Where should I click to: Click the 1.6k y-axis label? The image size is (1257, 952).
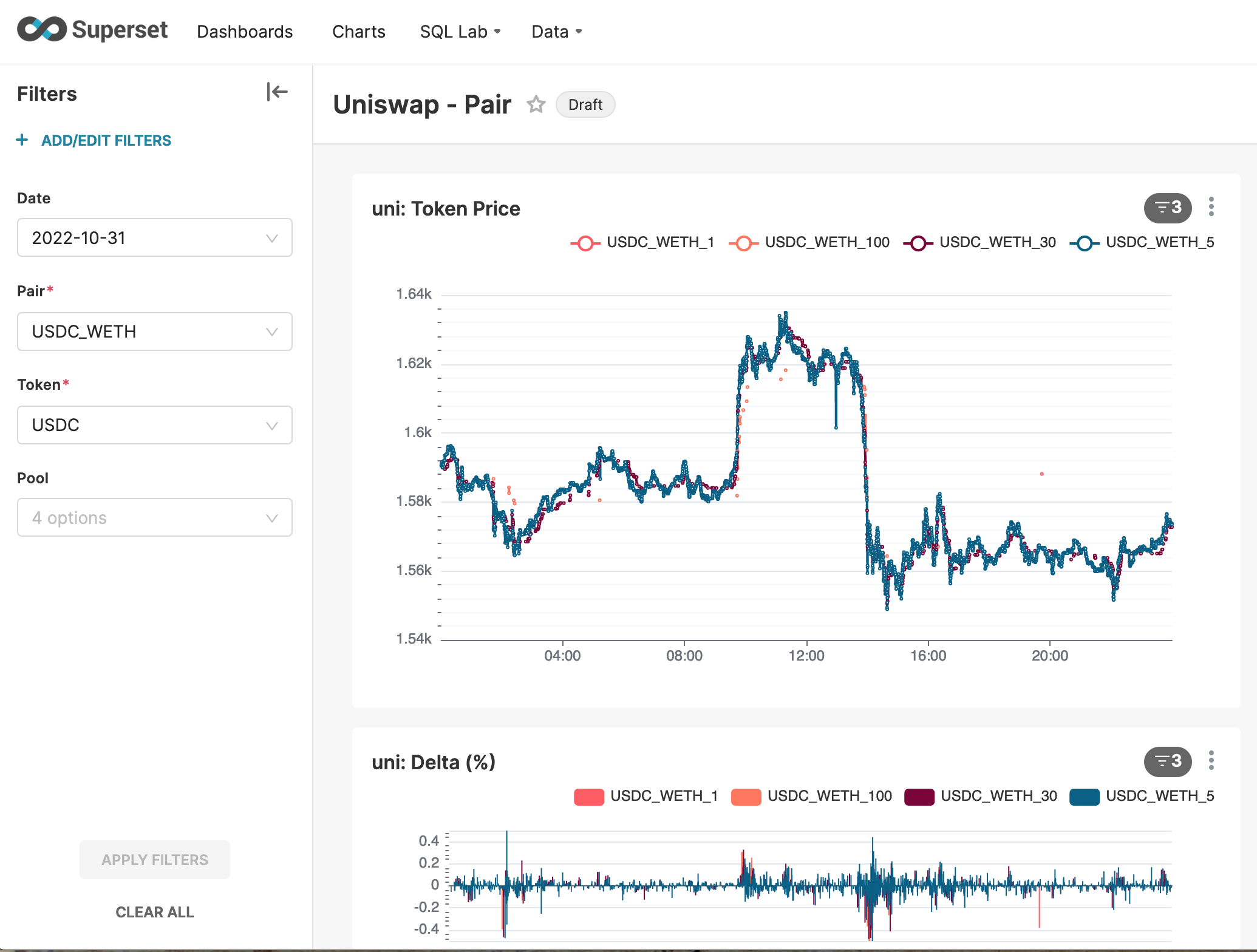click(418, 432)
